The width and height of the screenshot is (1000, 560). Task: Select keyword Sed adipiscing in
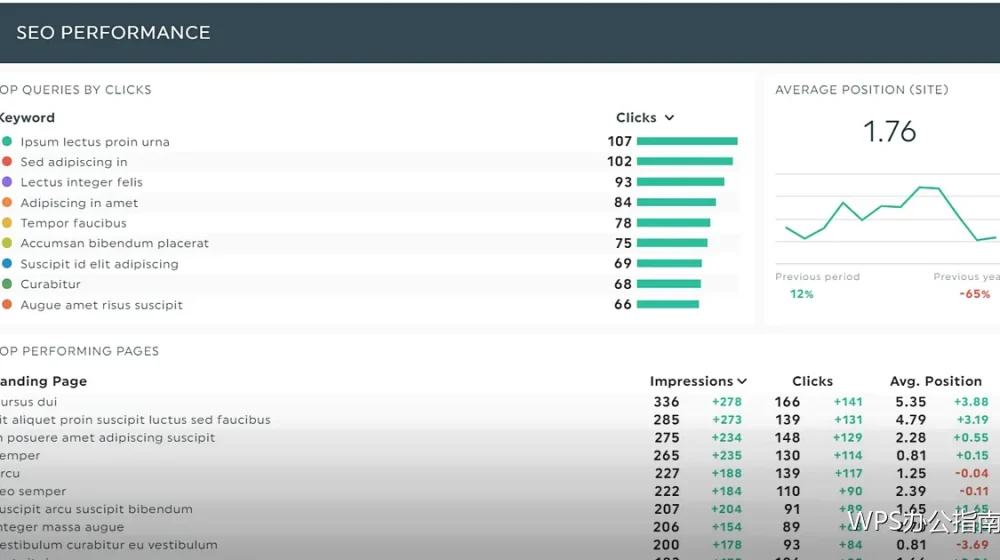coord(74,162)
